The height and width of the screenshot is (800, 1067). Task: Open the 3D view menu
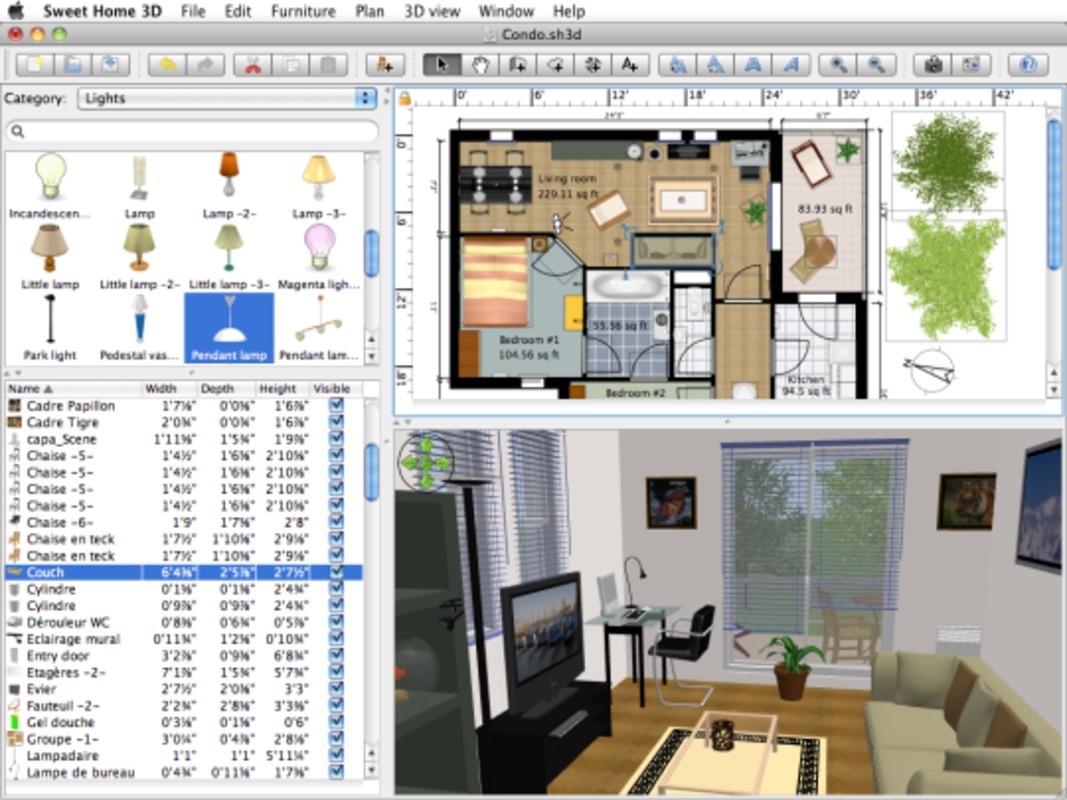coord(432,11)
